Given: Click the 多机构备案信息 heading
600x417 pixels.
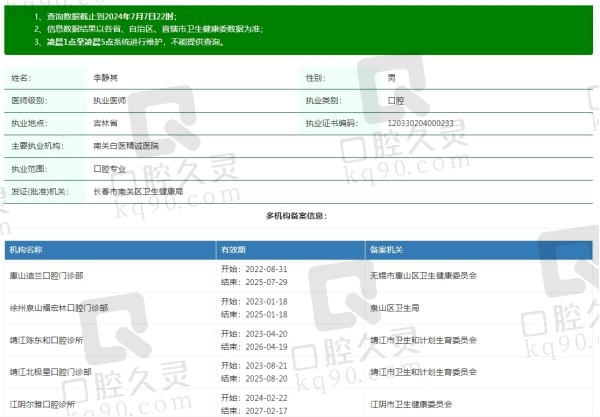Looking at the screenshot, I should click(297, 216).
